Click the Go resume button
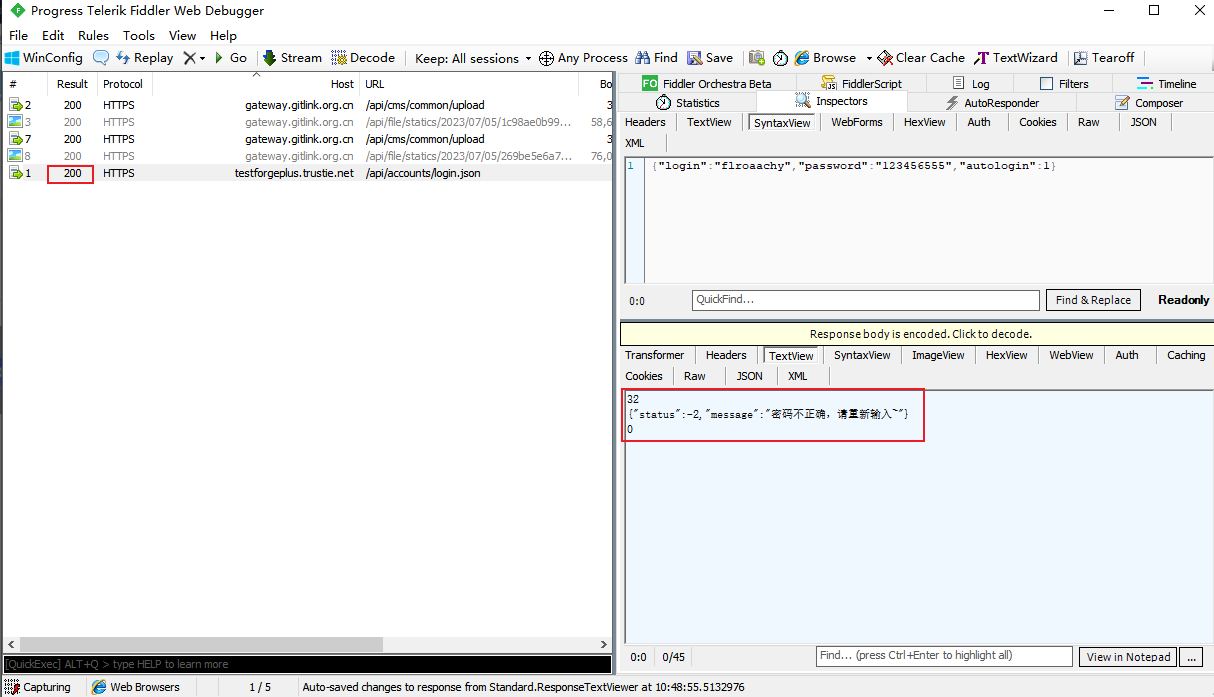Viewport: 1214px width, 697px height. coord(230,58)
